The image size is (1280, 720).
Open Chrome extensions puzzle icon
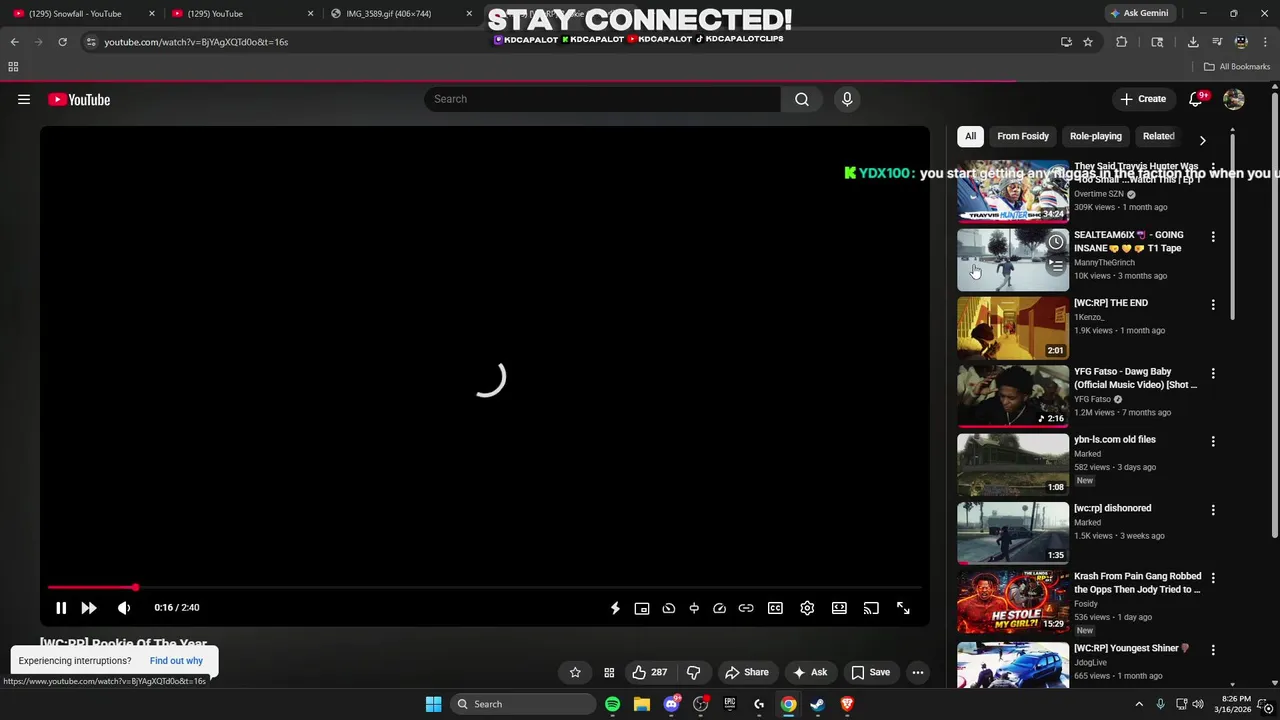(x=1121, y=42)
